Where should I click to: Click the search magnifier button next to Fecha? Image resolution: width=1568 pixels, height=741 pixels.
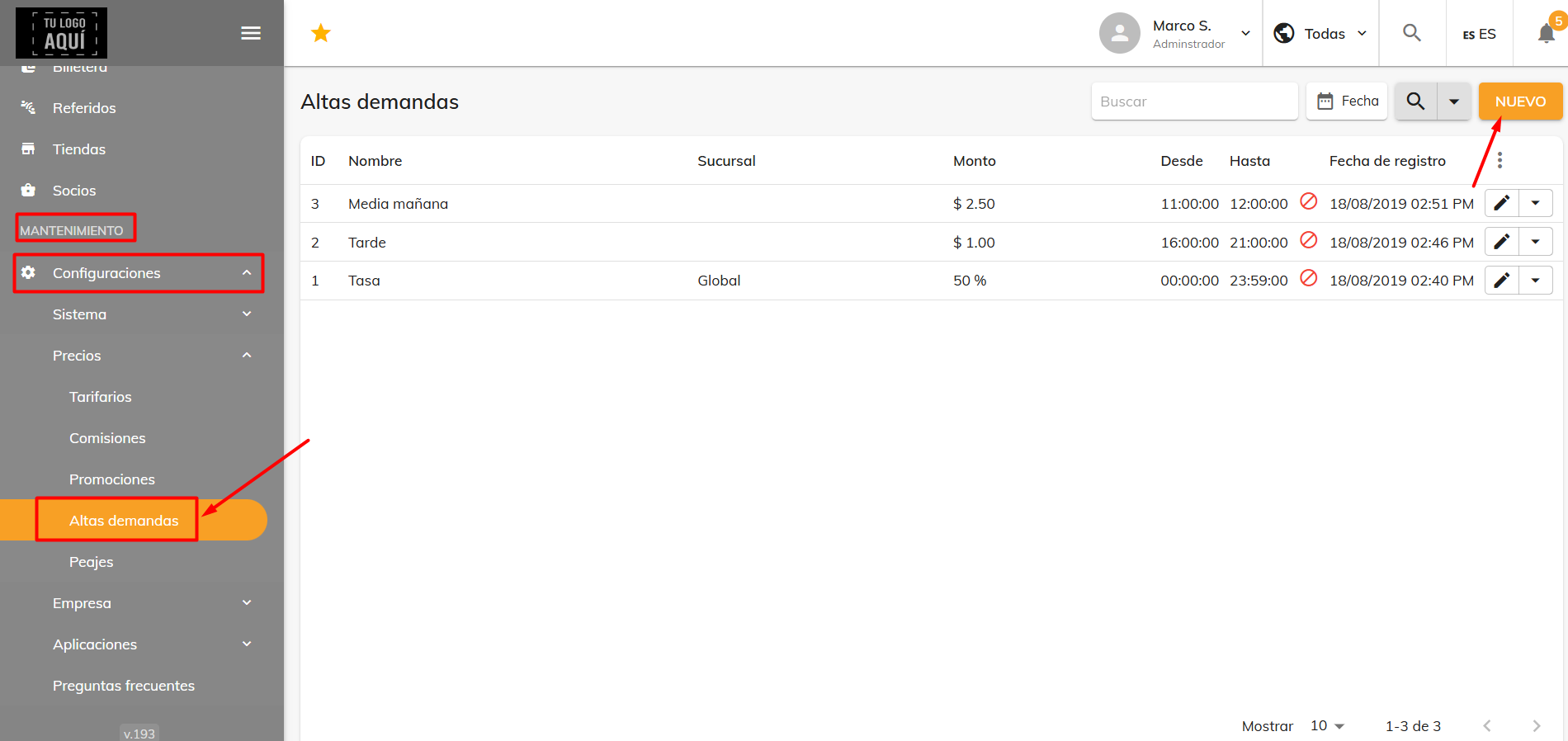click(x=1416, y=101)
